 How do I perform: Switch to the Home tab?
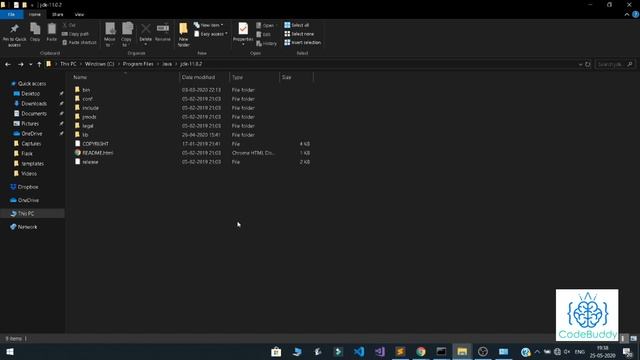point(35,14)
